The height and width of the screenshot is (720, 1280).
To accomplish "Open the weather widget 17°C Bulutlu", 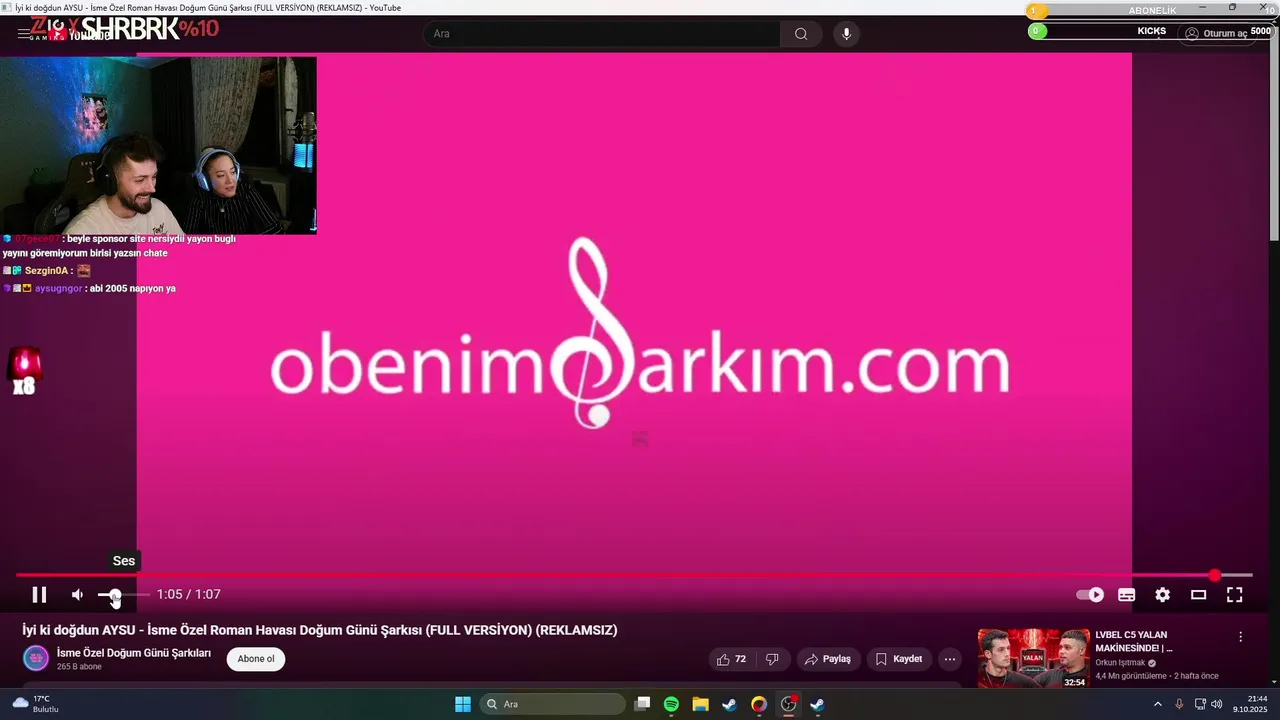I will [35, 704].
